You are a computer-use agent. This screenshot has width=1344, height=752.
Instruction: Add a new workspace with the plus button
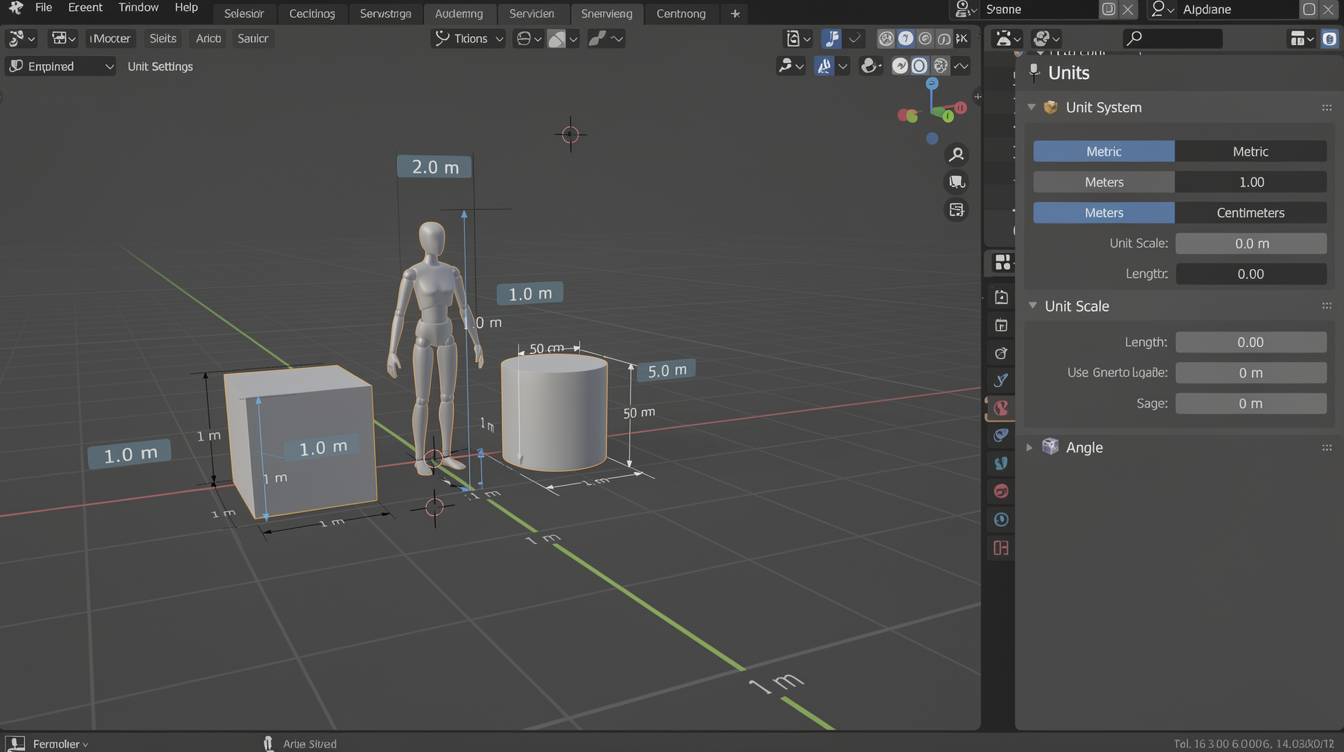[735, 13]
